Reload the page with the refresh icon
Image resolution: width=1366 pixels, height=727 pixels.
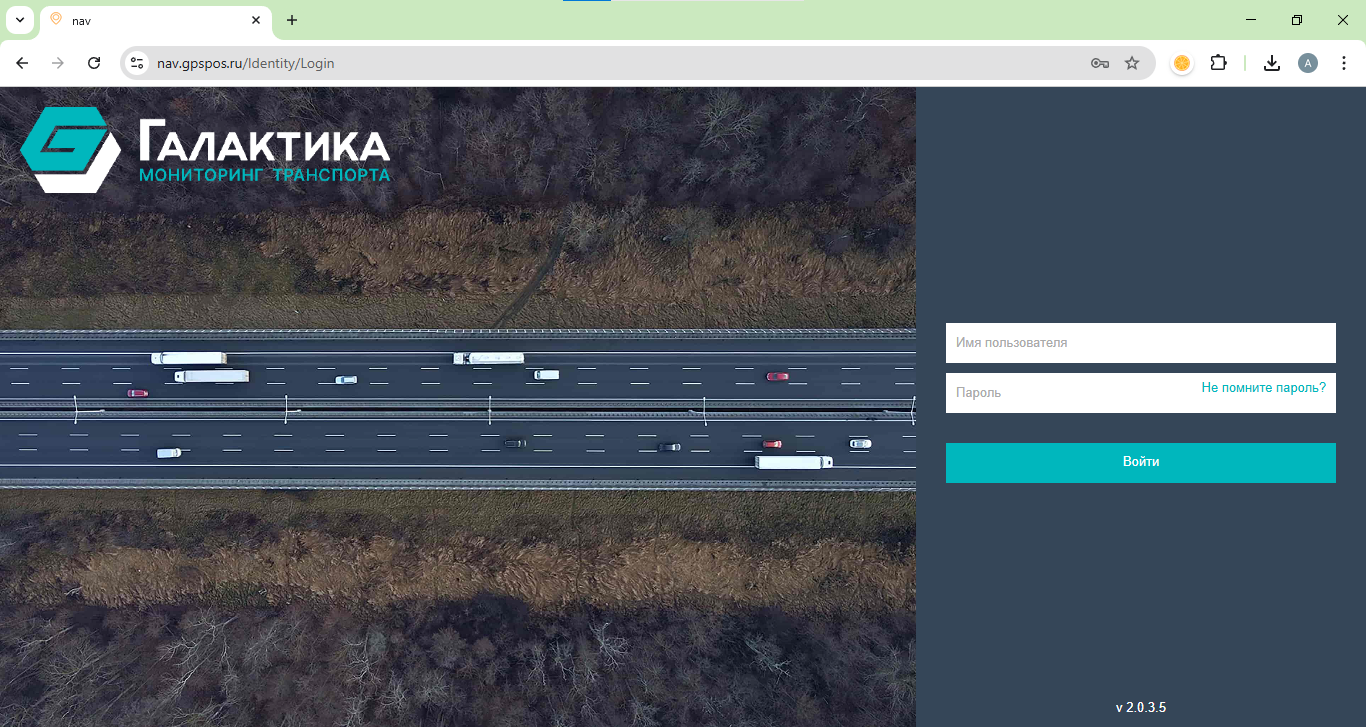tap(94, 63)
